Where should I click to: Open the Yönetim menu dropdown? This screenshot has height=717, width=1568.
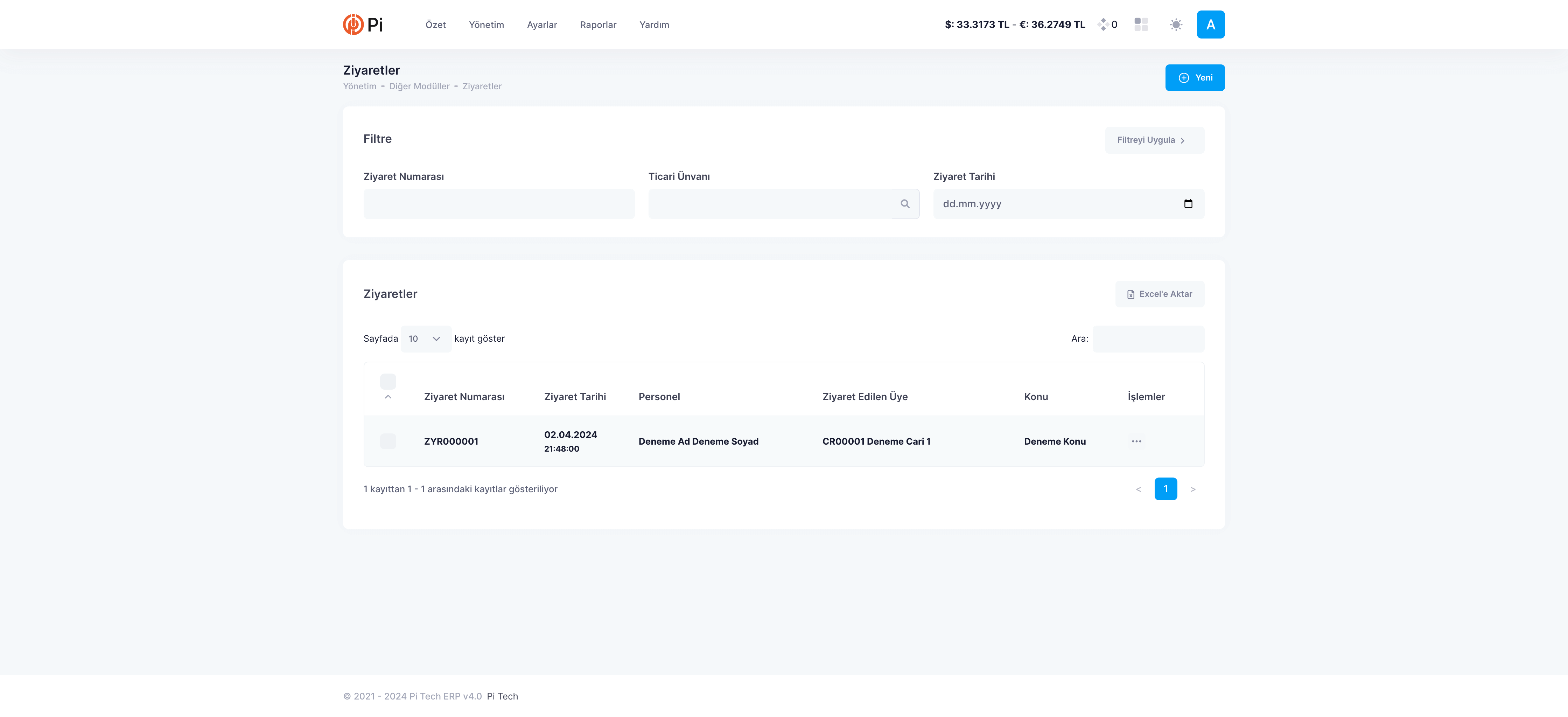tap(486, 25)
